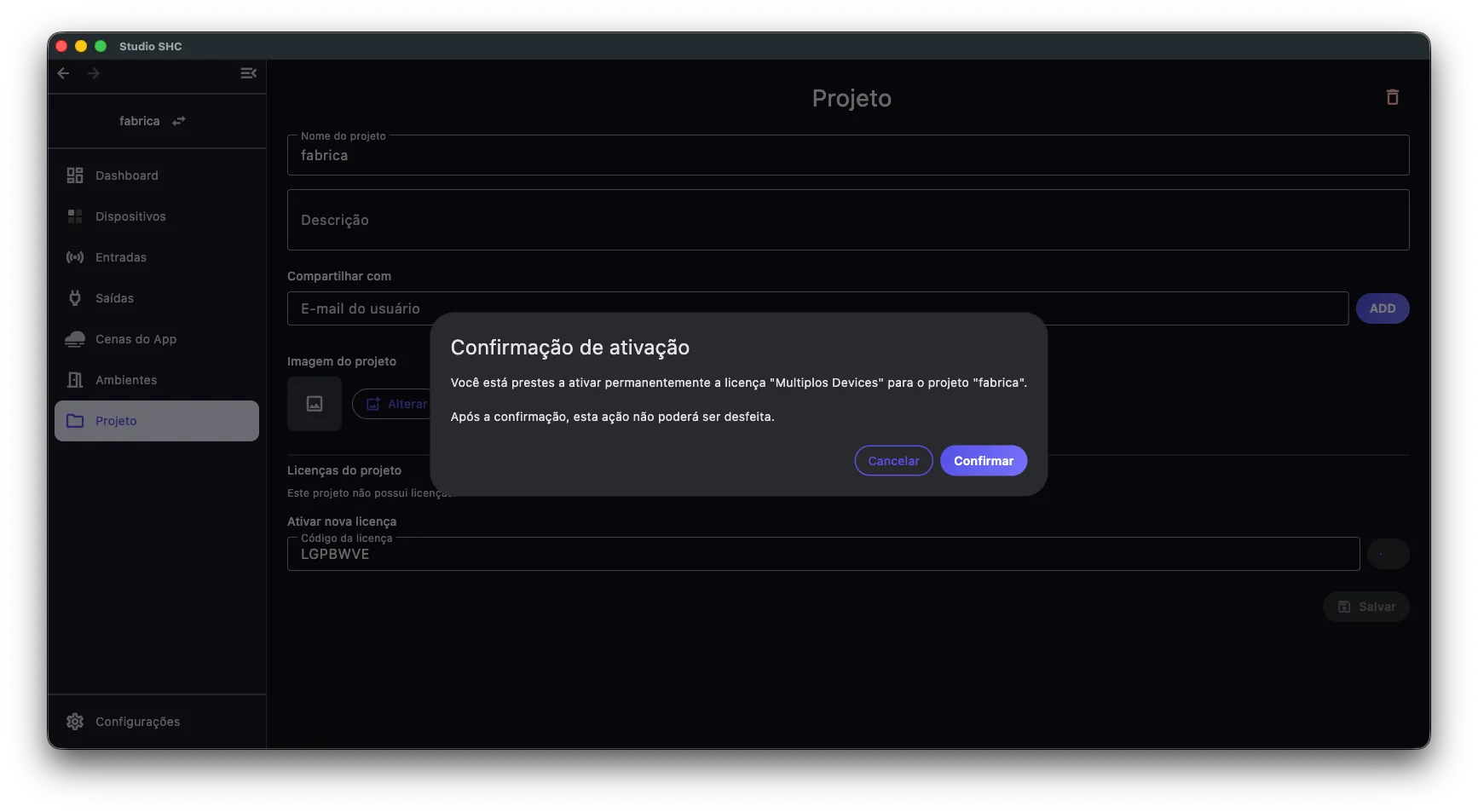Select Saídas in the sidebar

[157, 298]
